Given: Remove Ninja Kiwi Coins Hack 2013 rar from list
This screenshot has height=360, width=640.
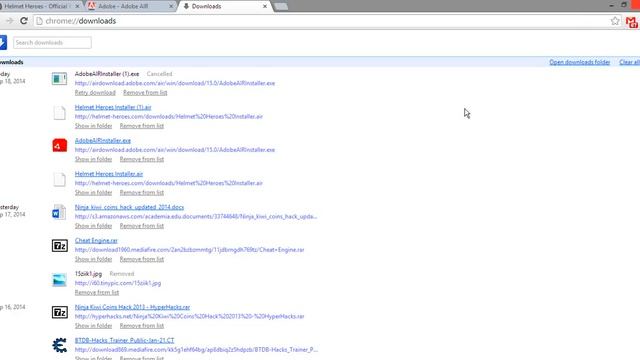Looking at the screenshot, I should [142, 326].
